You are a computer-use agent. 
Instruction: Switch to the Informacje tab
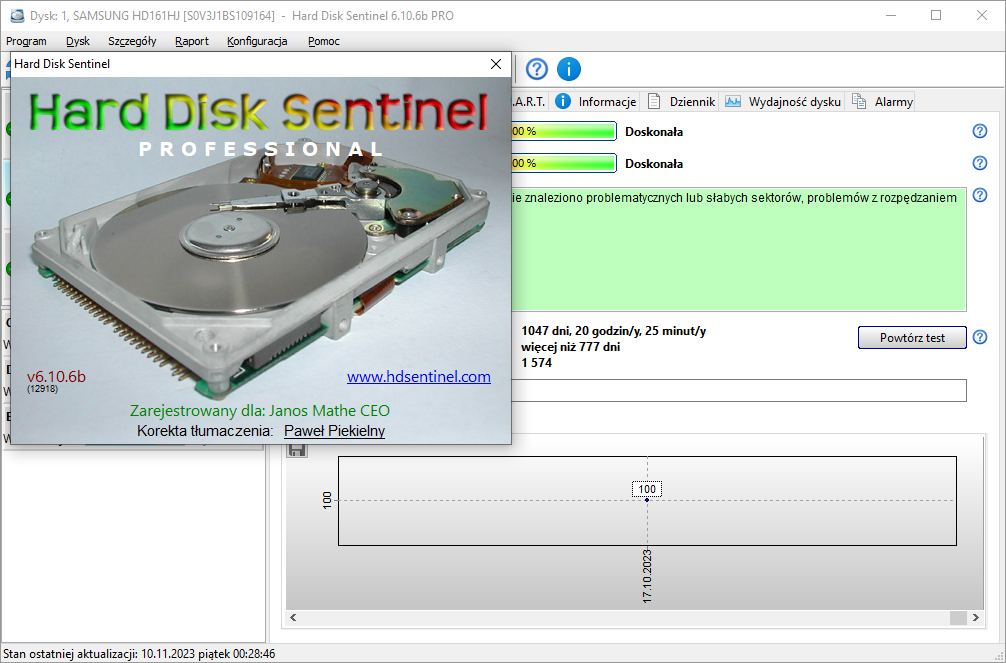(x=596, y=101)
